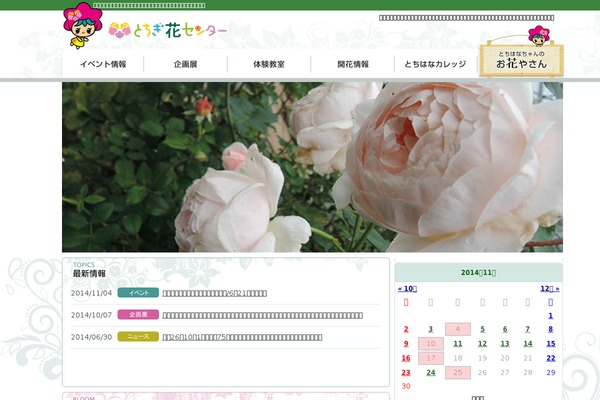The height and width of the screenshot is (400, 600).
Task: Click the flower mascot character in header
Action: [x=83, y=25]
